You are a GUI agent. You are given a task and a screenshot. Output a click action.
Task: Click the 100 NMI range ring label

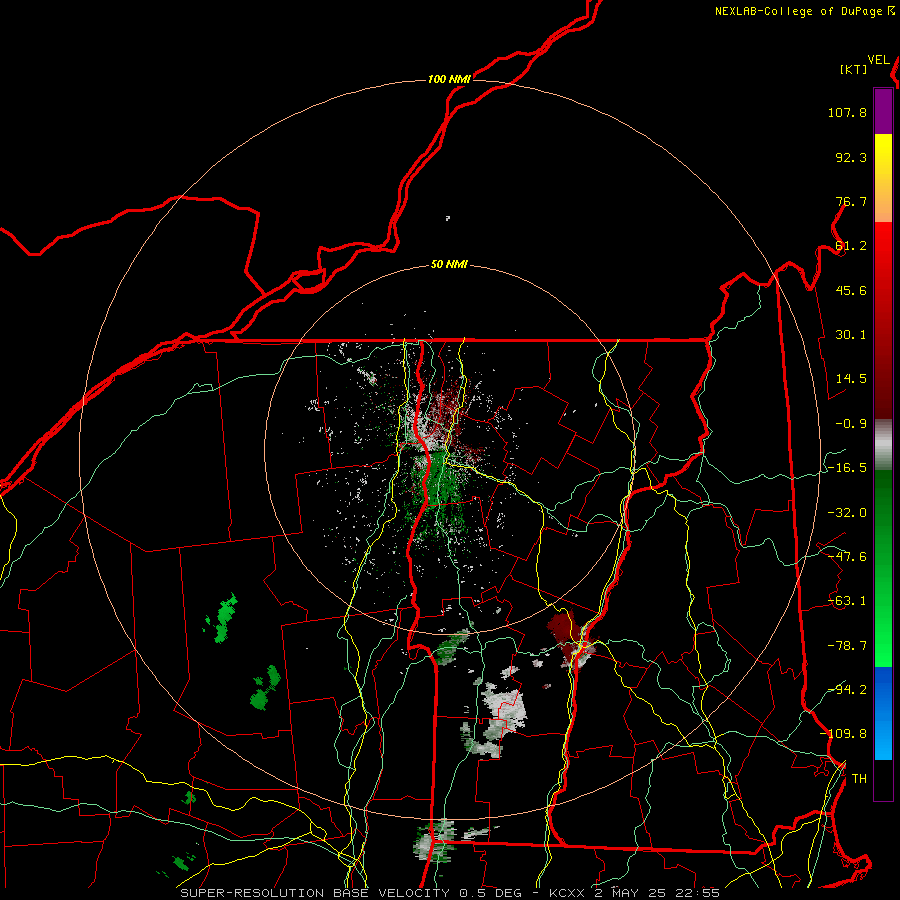[449, 79]
